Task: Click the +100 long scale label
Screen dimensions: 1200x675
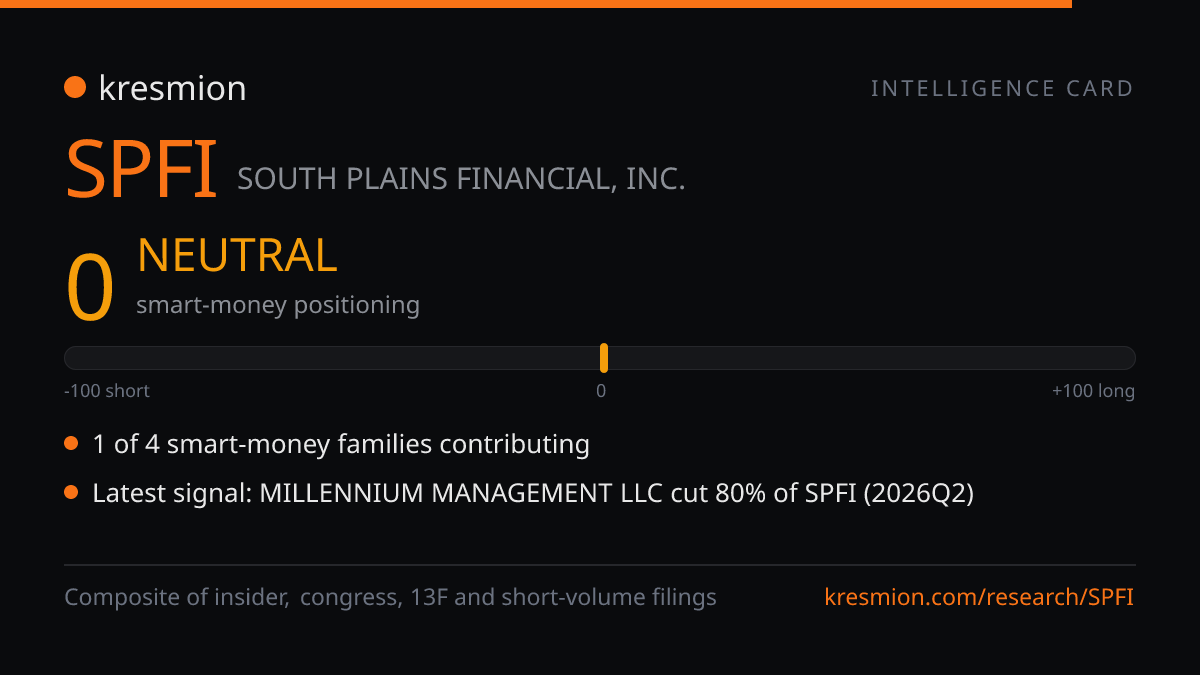Action: click(x=1093, y=391)
